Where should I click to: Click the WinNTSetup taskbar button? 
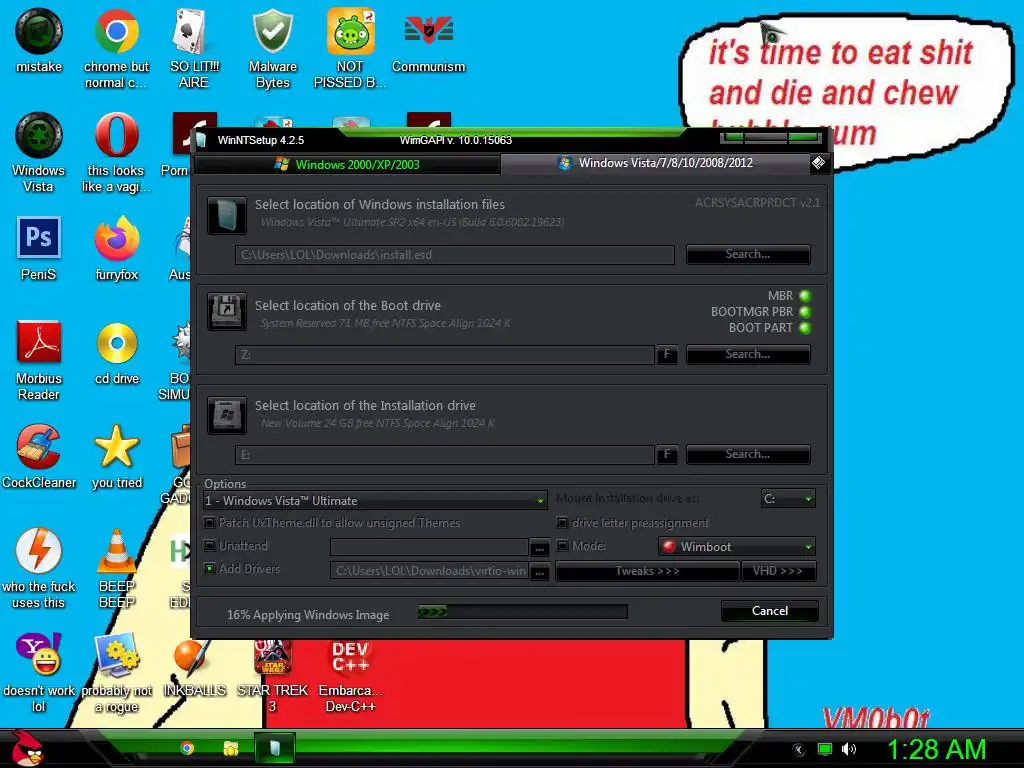[x=274, y=748]
